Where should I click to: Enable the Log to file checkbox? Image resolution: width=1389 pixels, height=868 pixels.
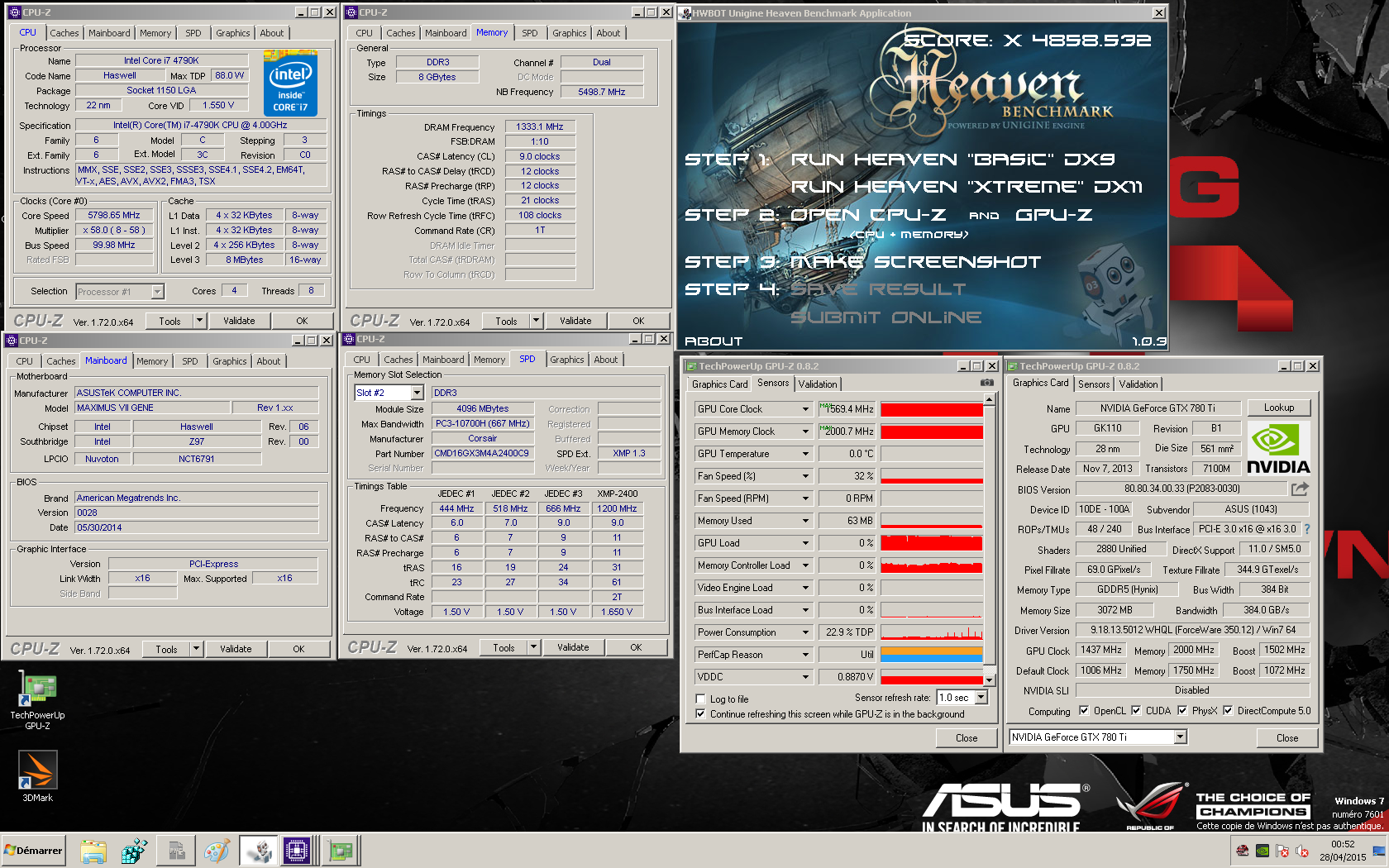click(701, 699)
